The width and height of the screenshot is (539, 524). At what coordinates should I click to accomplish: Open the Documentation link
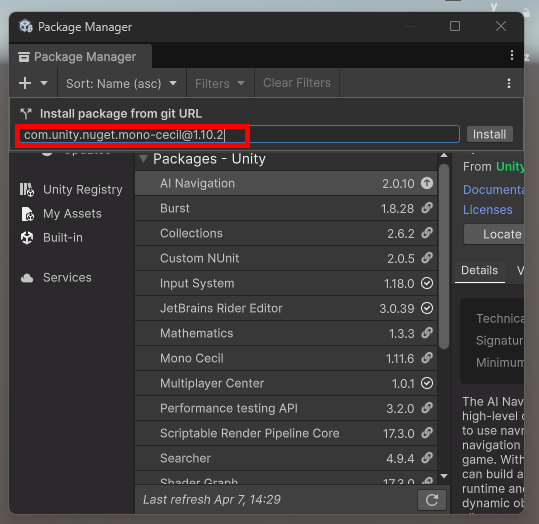(494, 190)
